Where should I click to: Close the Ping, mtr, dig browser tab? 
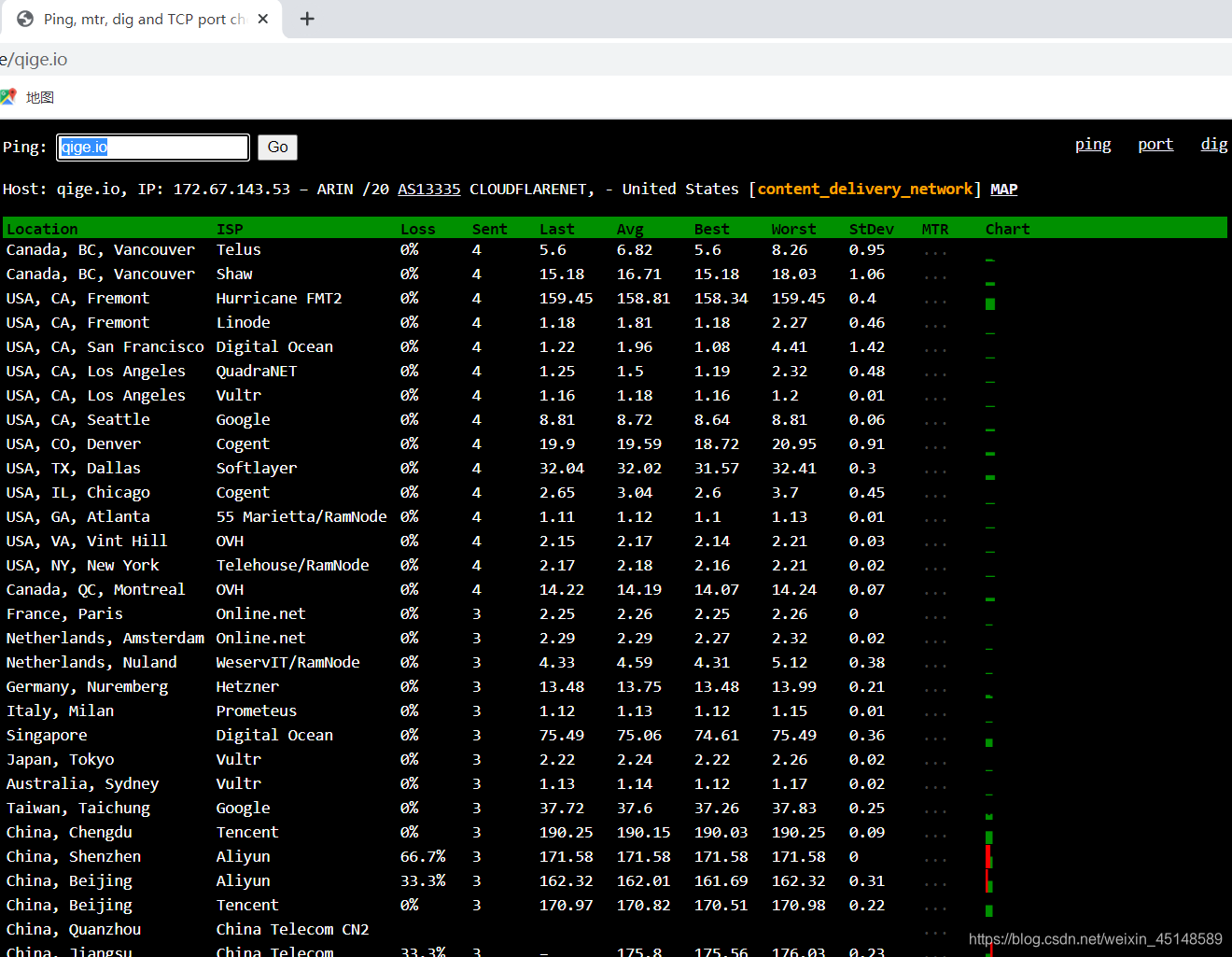coord(263,19)
